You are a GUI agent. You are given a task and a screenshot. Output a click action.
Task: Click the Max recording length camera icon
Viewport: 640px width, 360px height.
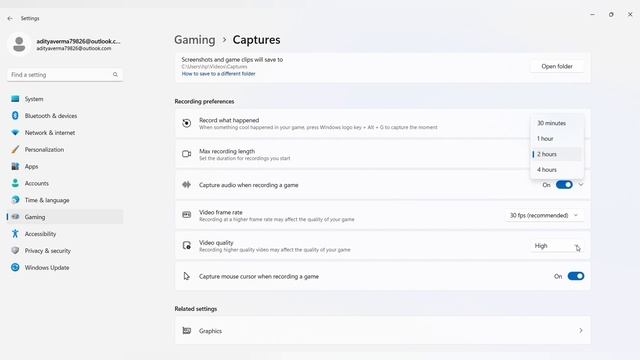187,154
